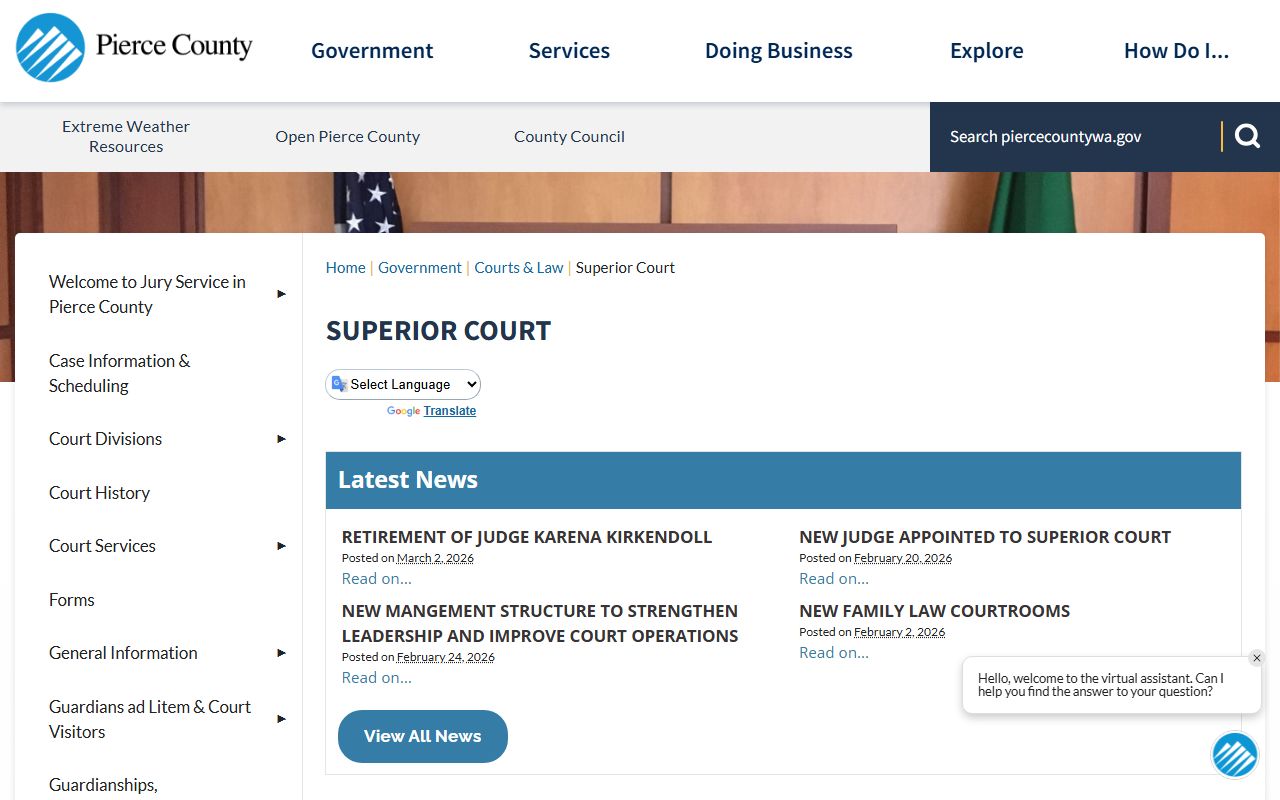The height and width of the screenshot is (800, 1280).
Task: Expand the Court Divisions submenu arrow
Action: [x=281, y=439]
